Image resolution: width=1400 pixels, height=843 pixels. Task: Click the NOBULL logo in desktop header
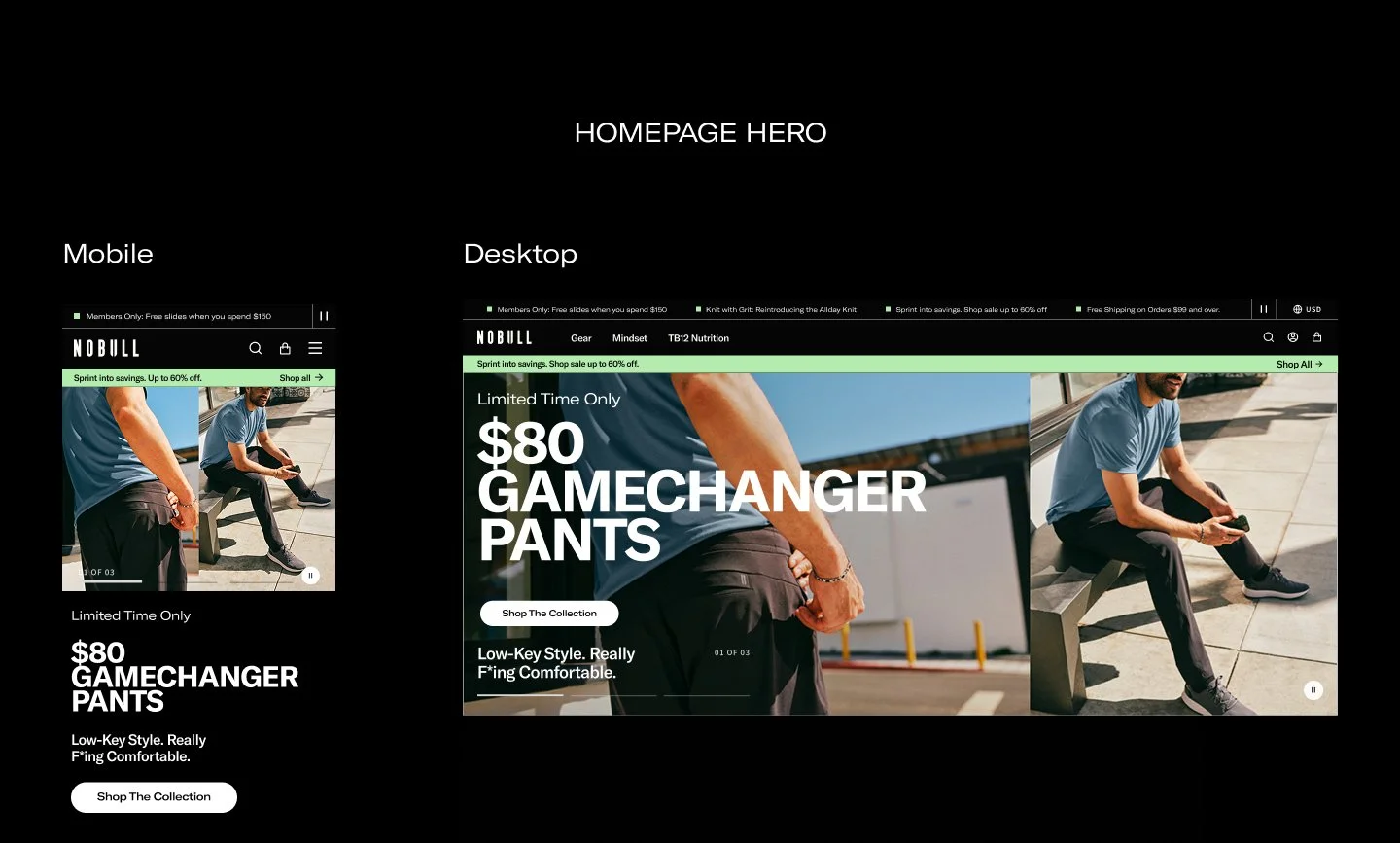click(x=505, y=337)
